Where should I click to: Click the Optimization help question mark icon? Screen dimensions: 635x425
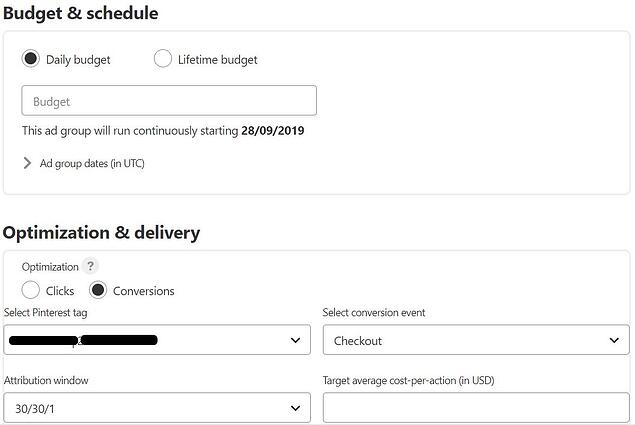tap(90, 267)
